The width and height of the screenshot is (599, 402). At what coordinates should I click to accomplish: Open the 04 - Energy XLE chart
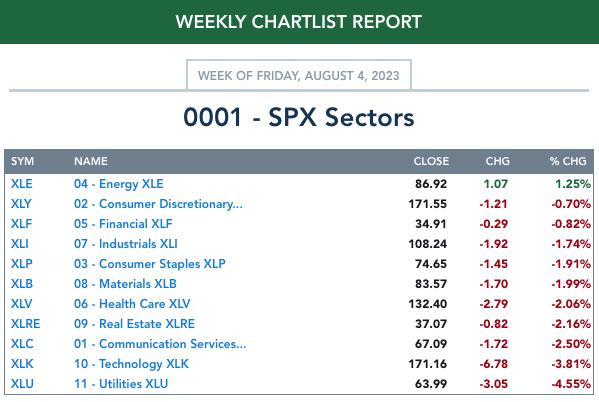[118, 184]
